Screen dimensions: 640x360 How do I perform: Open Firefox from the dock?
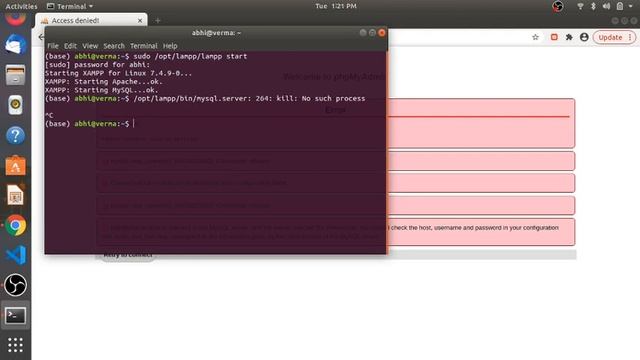point(15,18)
